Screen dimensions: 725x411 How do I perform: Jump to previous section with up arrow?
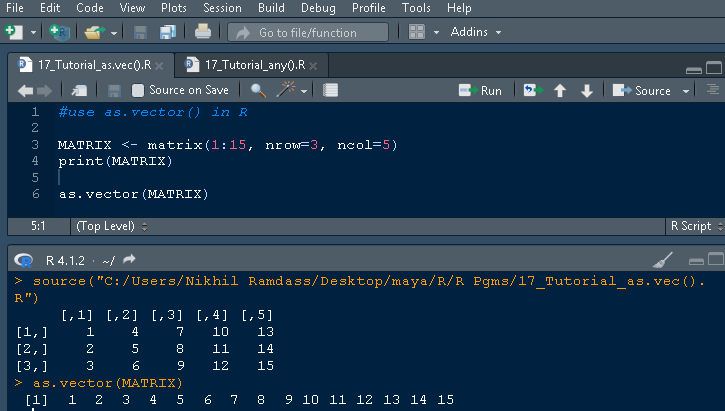(559, 90)
